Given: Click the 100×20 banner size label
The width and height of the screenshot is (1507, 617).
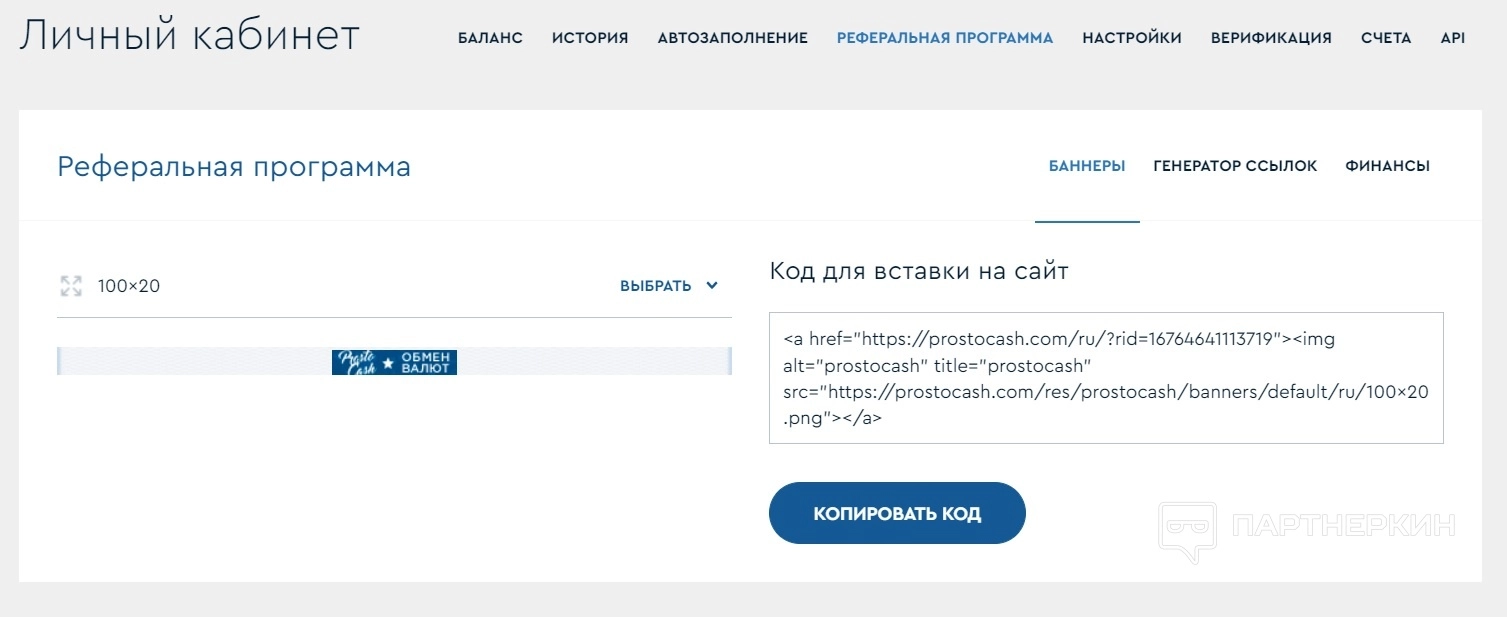Looking at the screenshot, I should pos(129,286).
